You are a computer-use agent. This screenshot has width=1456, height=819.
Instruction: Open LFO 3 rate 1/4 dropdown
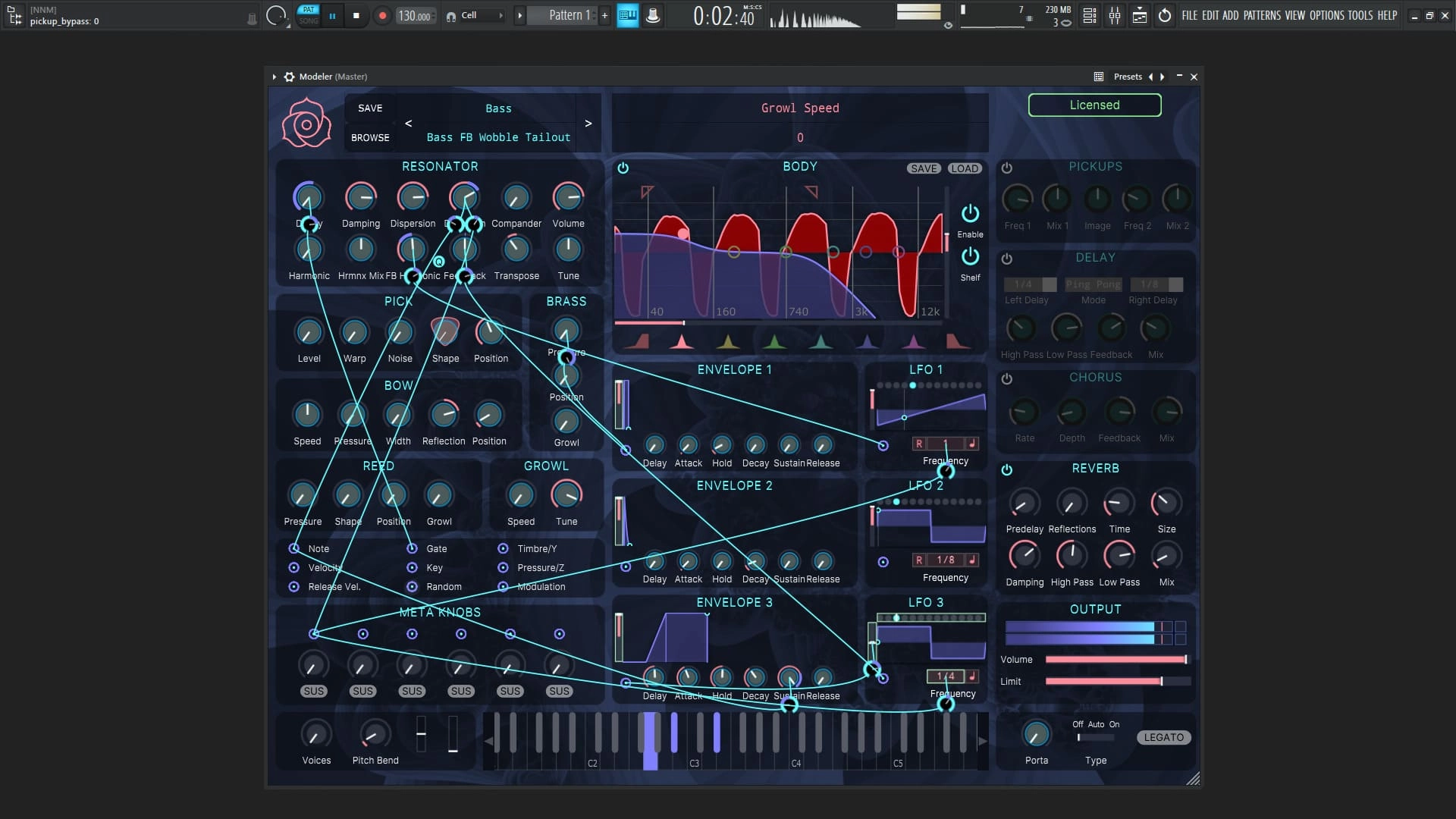(x=945, y=676)
